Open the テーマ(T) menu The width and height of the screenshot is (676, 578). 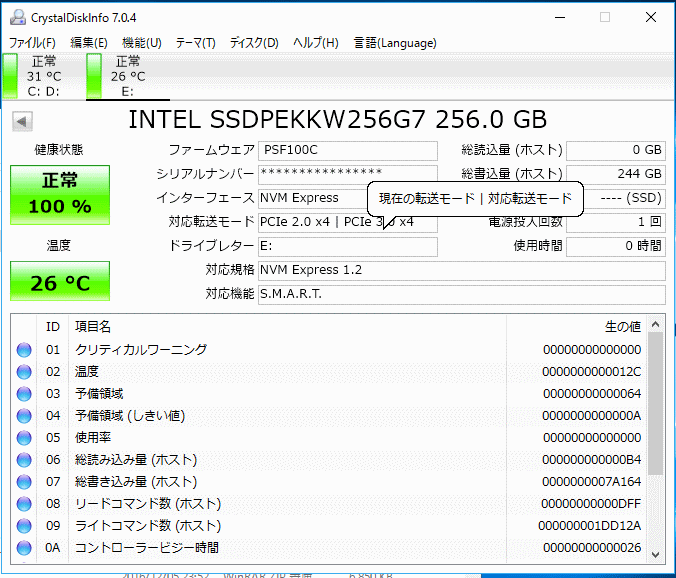pos(195,43)
